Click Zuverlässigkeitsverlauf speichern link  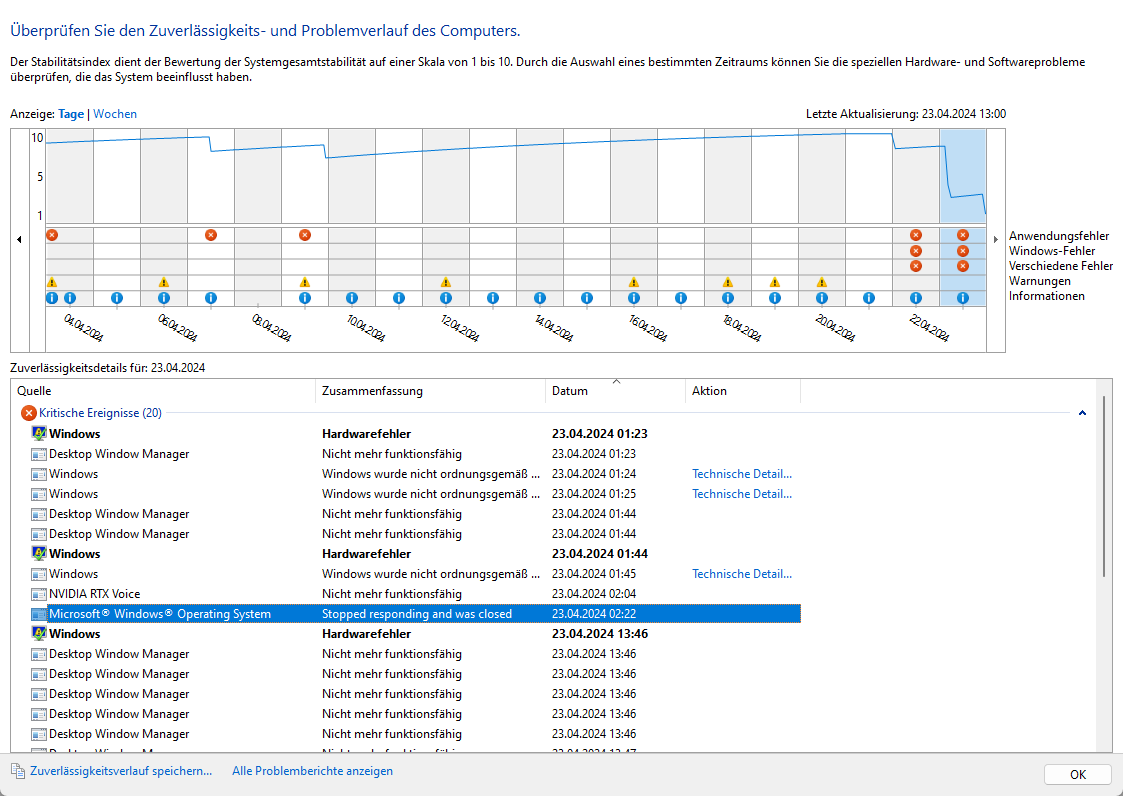121,771
